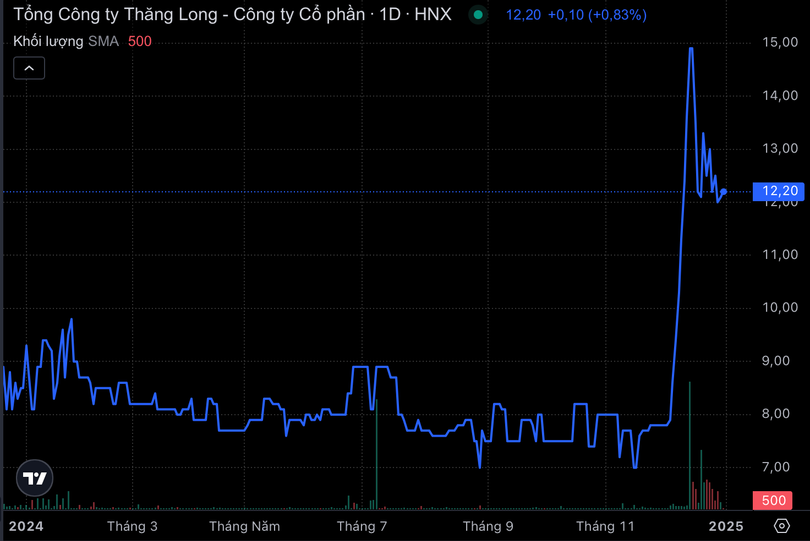This screenshot has width=810, height=541.
Task: Click the 10,00 price axis label
Action: coord(780,308)
